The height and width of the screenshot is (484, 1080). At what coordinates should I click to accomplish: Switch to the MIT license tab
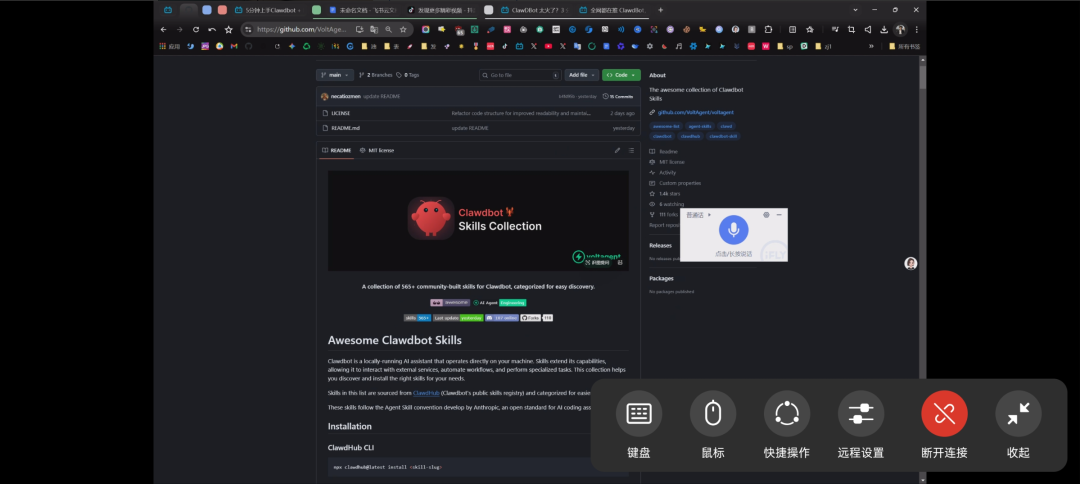377,150
